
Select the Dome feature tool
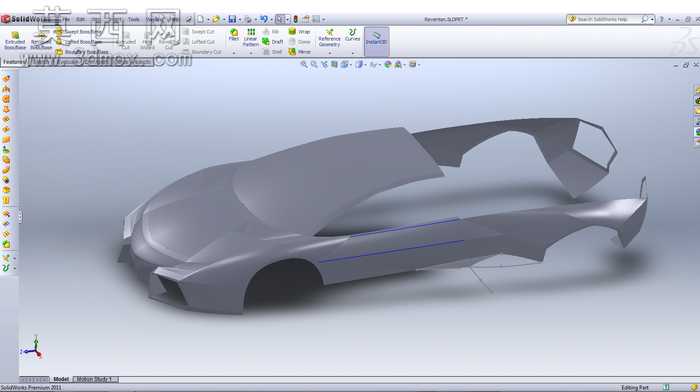tap(300, 42)
